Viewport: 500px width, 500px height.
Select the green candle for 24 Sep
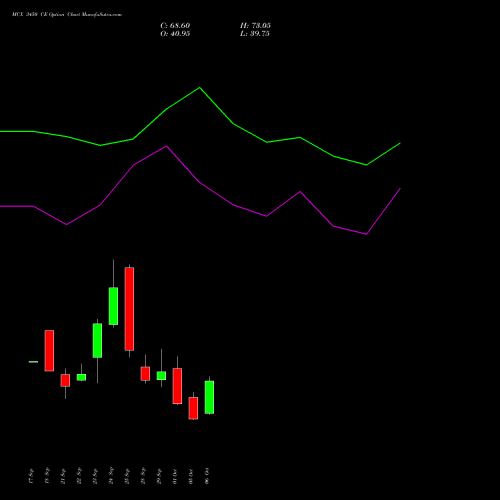click(x=113, y=306)
